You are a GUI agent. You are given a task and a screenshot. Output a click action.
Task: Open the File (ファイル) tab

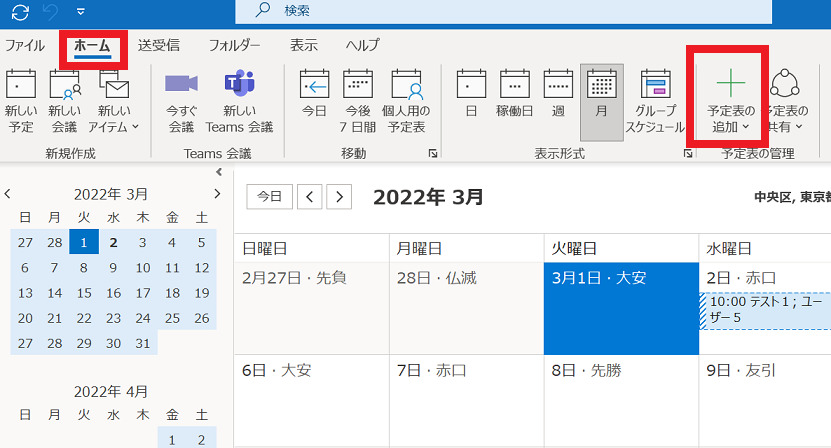(25, 45)
